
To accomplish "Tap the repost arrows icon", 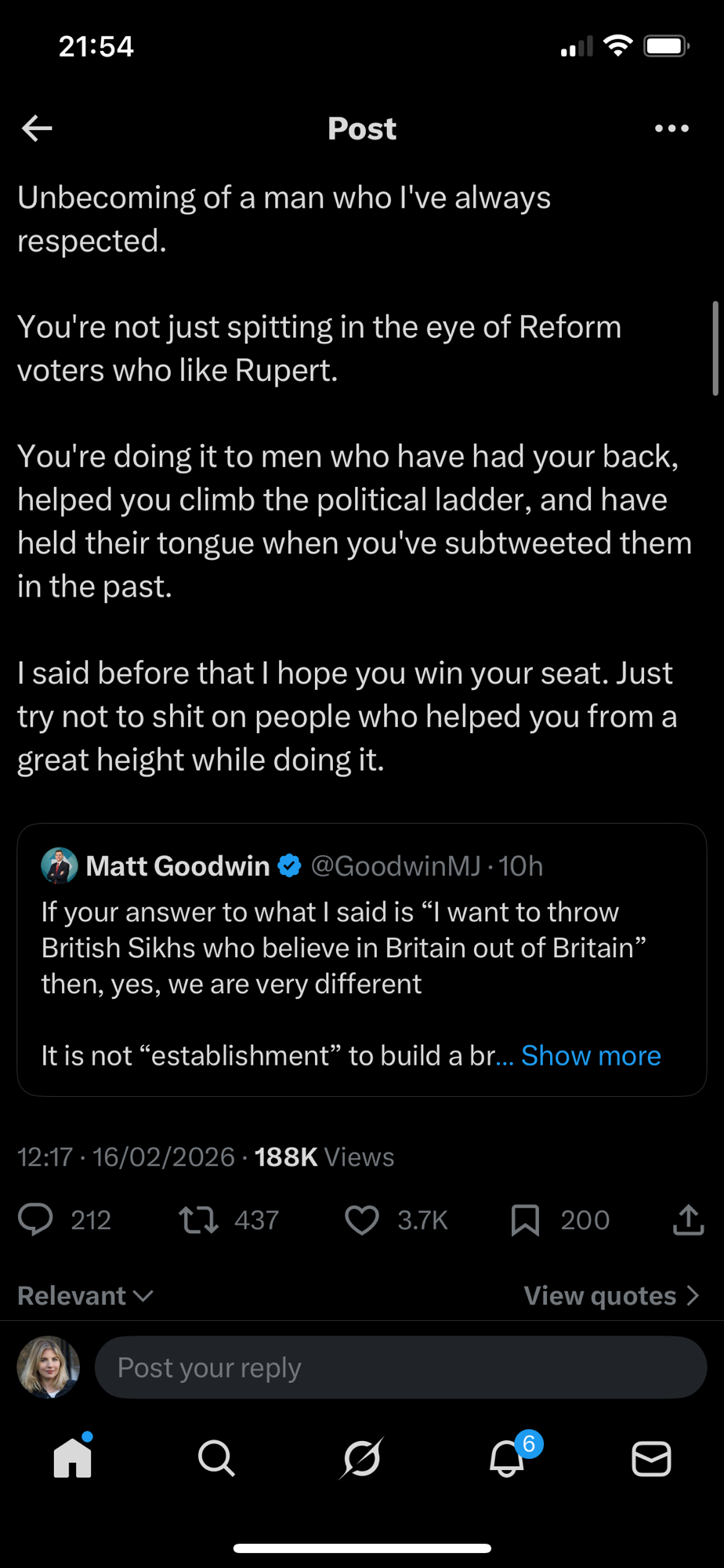I will pyautogui.click(x=199, y=1220).
